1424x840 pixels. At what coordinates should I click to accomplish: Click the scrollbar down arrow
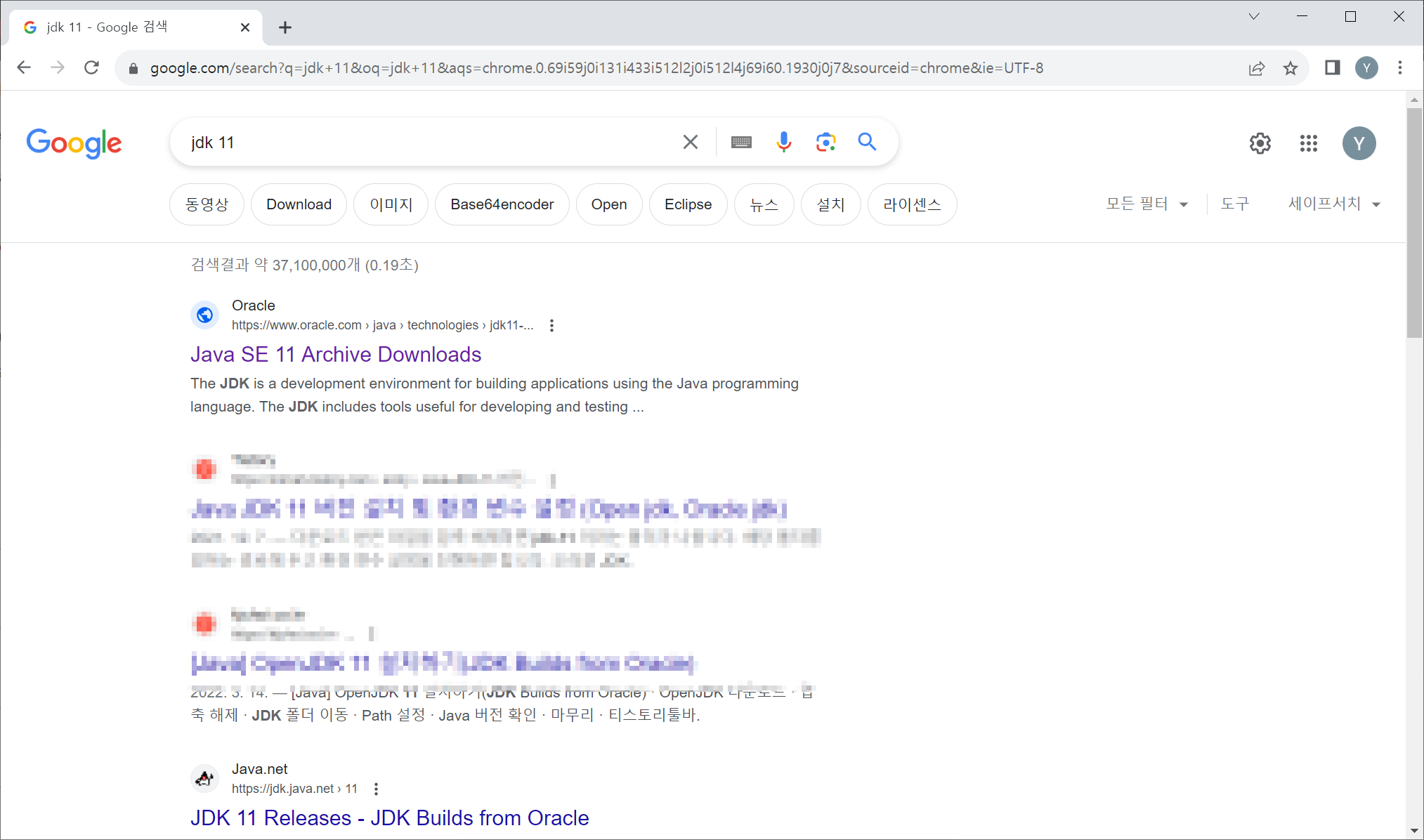pyautogui.click(x=1414, y=831)
